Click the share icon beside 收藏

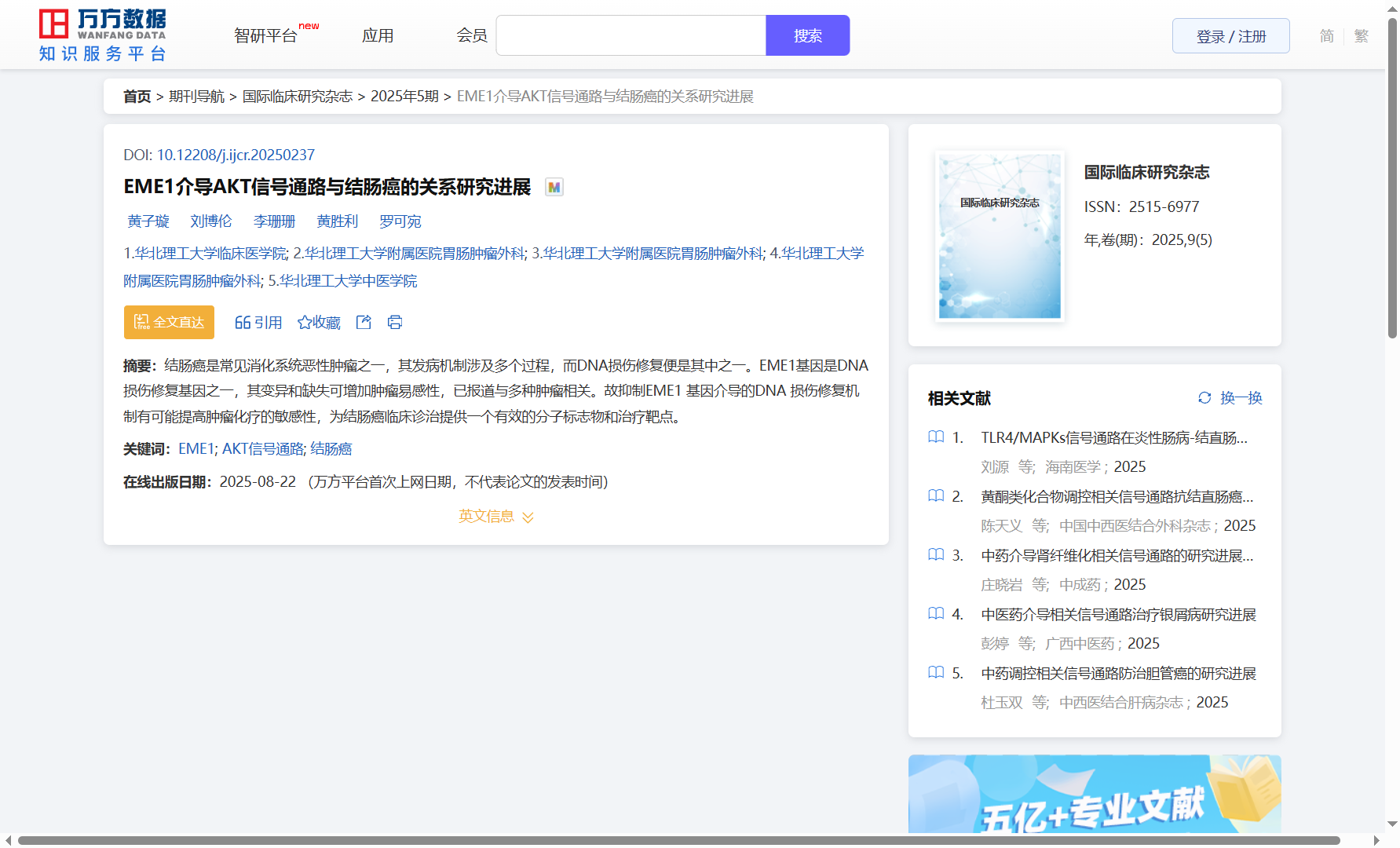tap(364, 322)
